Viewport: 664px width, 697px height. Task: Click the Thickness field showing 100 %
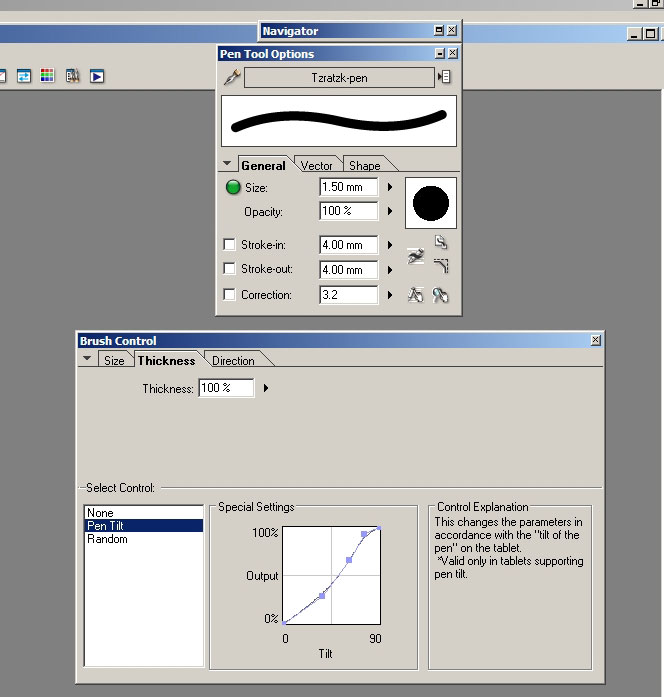tap(226, 388)
